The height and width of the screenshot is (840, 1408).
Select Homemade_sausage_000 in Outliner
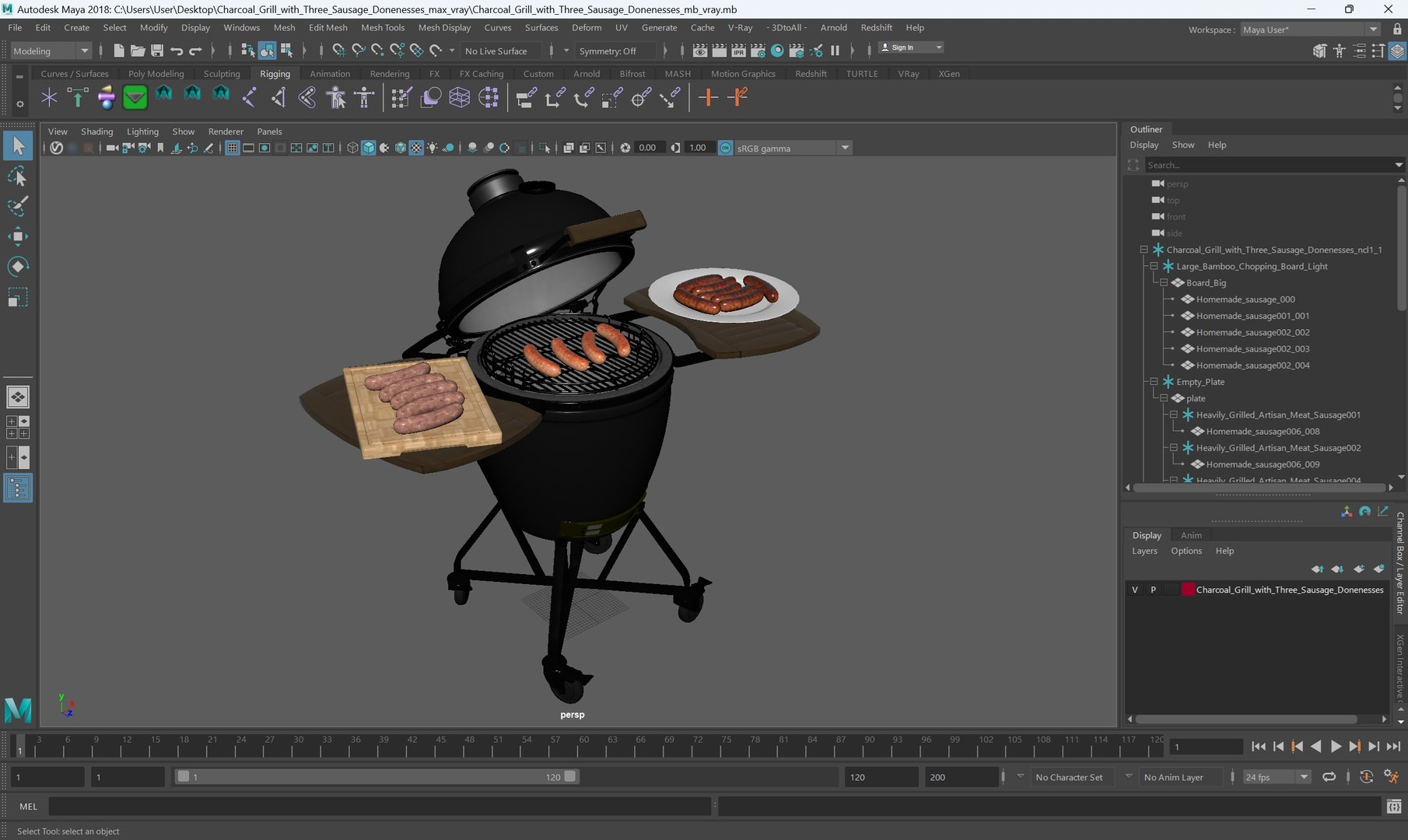coord(1245,299)
